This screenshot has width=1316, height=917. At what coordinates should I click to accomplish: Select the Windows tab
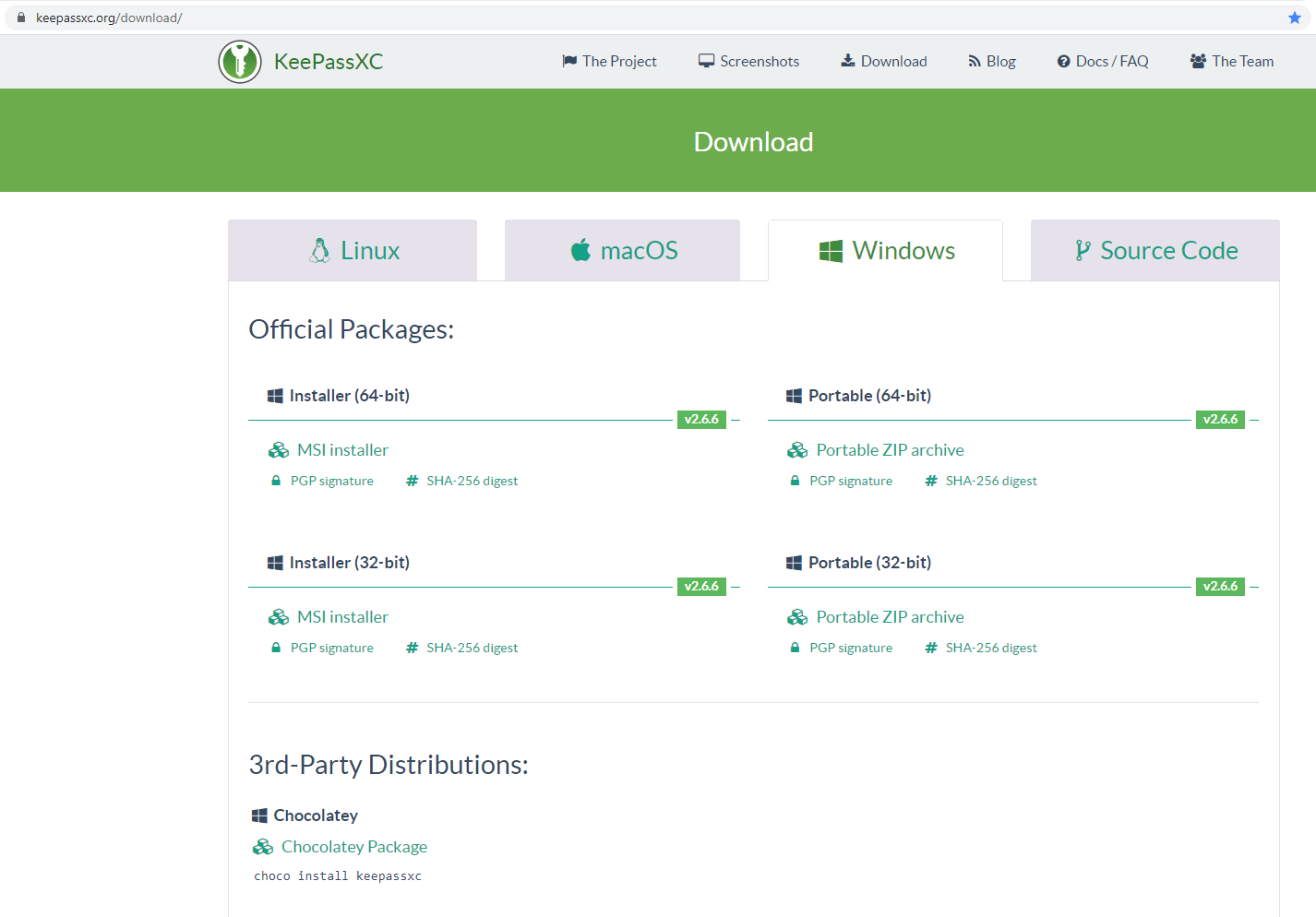coord(885,250)
